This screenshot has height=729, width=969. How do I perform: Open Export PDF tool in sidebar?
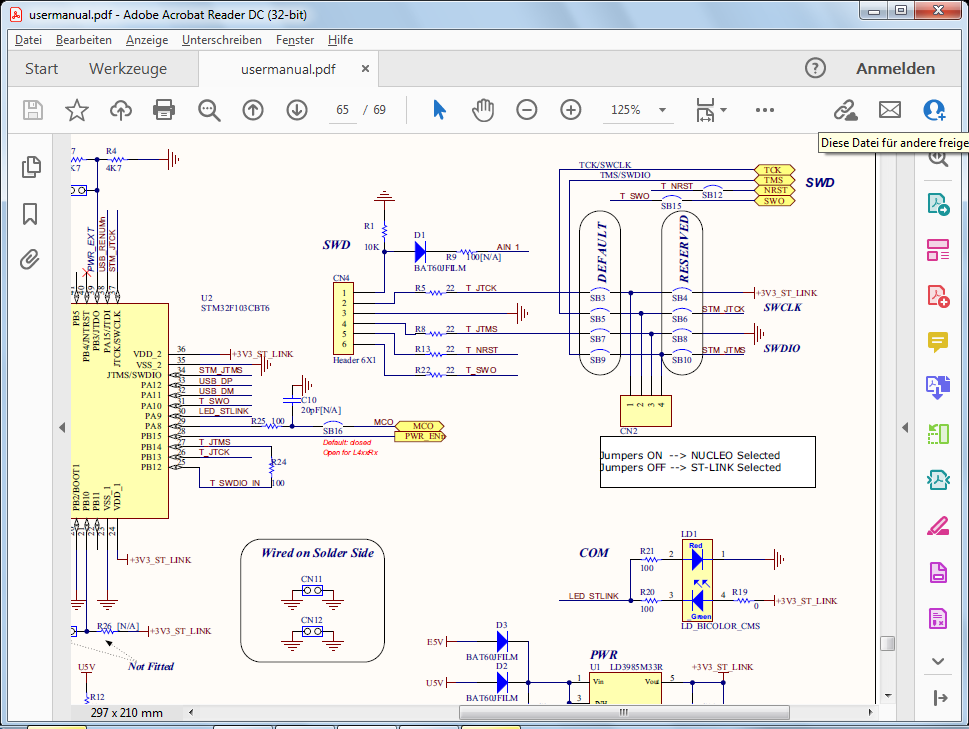pyautogui.click(x=938, y=204)
